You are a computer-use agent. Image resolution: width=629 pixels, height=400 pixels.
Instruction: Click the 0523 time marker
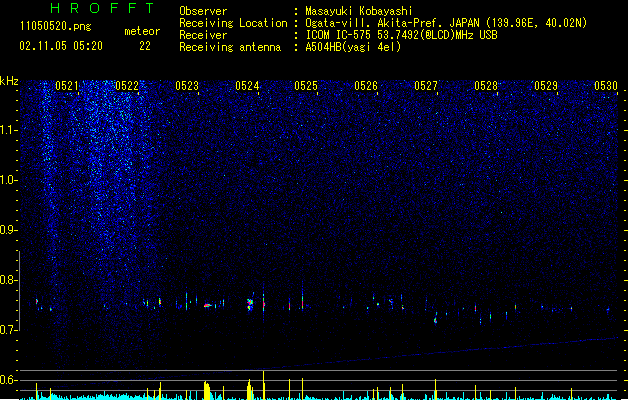point(187,86)
